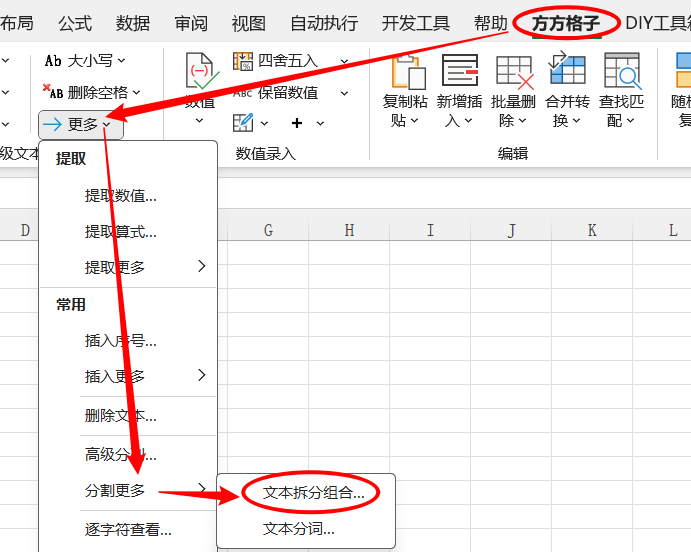
Task: Open the 视图 ribbon tab
Action: point(249,23)
